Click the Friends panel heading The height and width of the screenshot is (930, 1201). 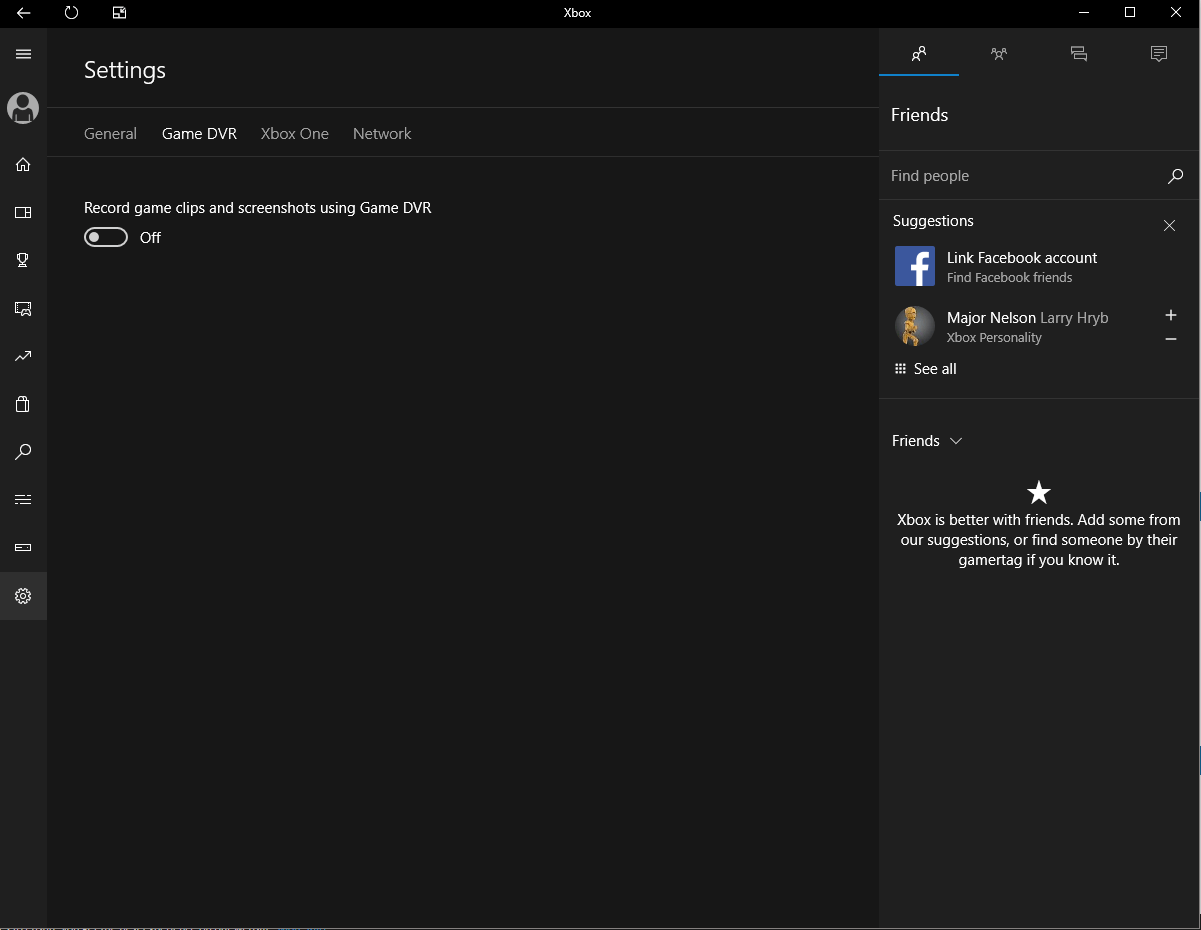coord(919,115)
